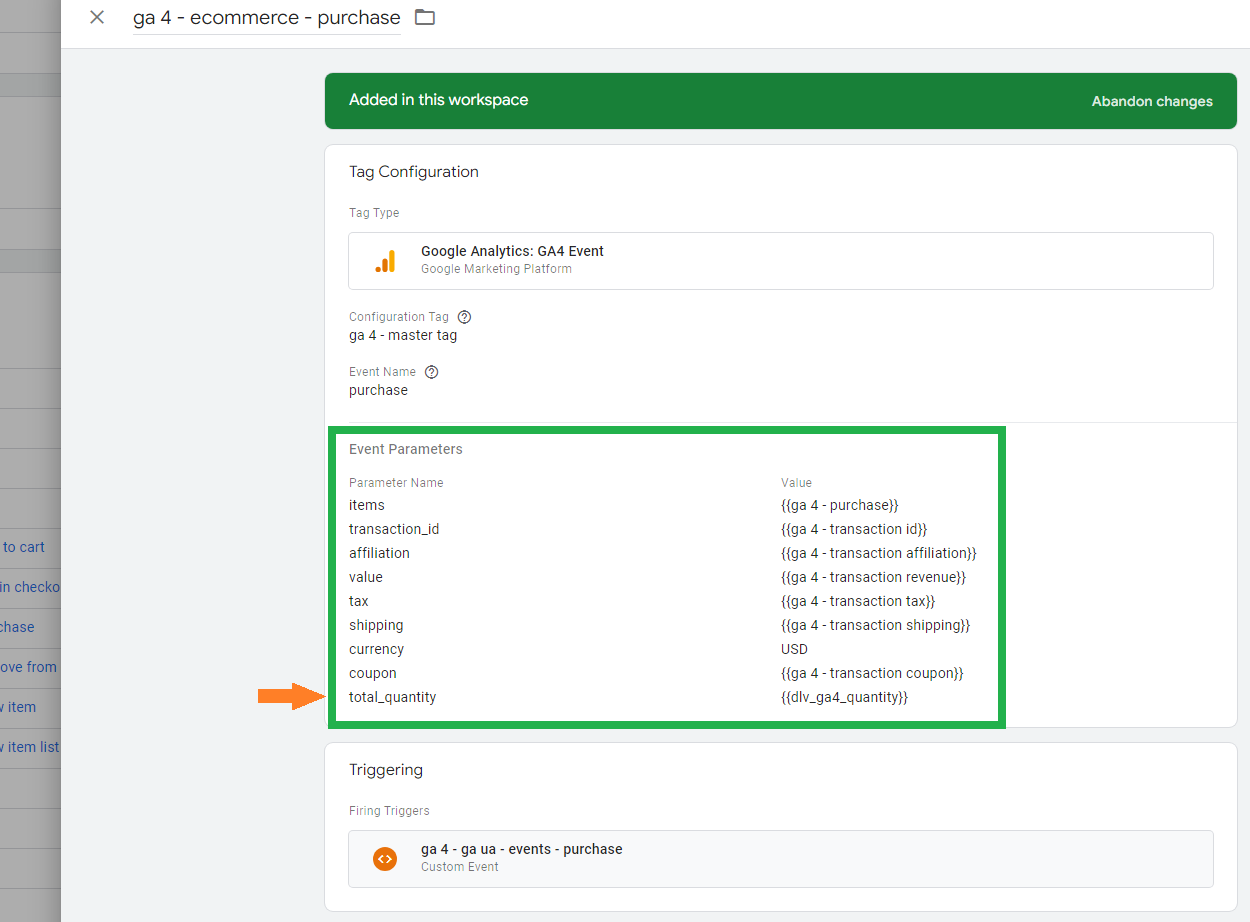Click the Triggering section heading
This screenshot has height=922, width=1250.
click(x=386, y=770)
